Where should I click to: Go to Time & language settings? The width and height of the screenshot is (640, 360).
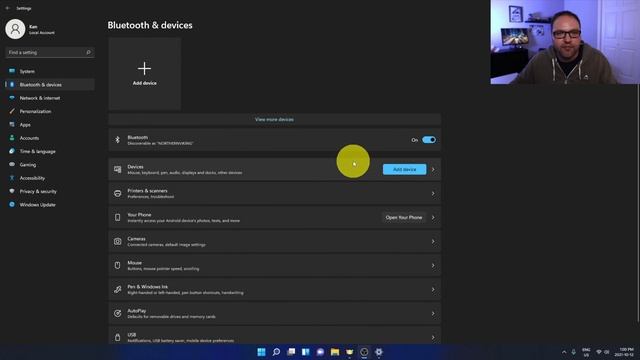(x=49, y=151)
